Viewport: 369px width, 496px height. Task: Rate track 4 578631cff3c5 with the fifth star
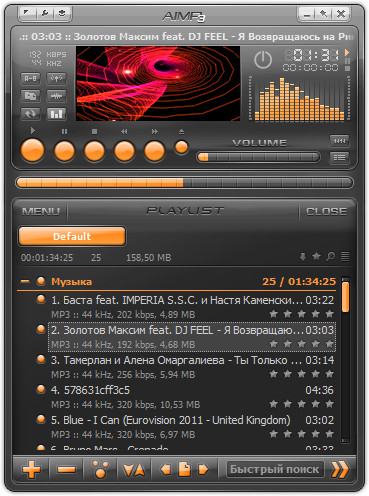tap(329, 404)
